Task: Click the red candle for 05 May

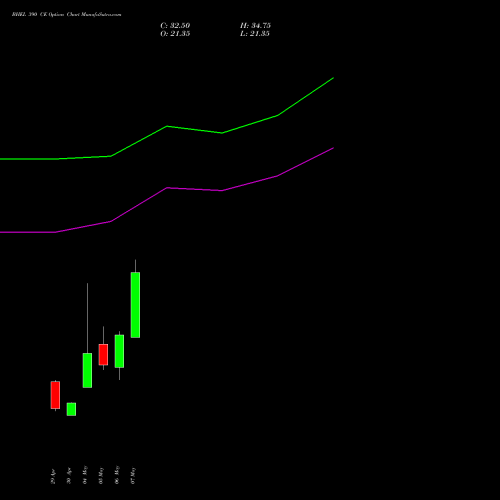Action: click(x=103, y=355)
